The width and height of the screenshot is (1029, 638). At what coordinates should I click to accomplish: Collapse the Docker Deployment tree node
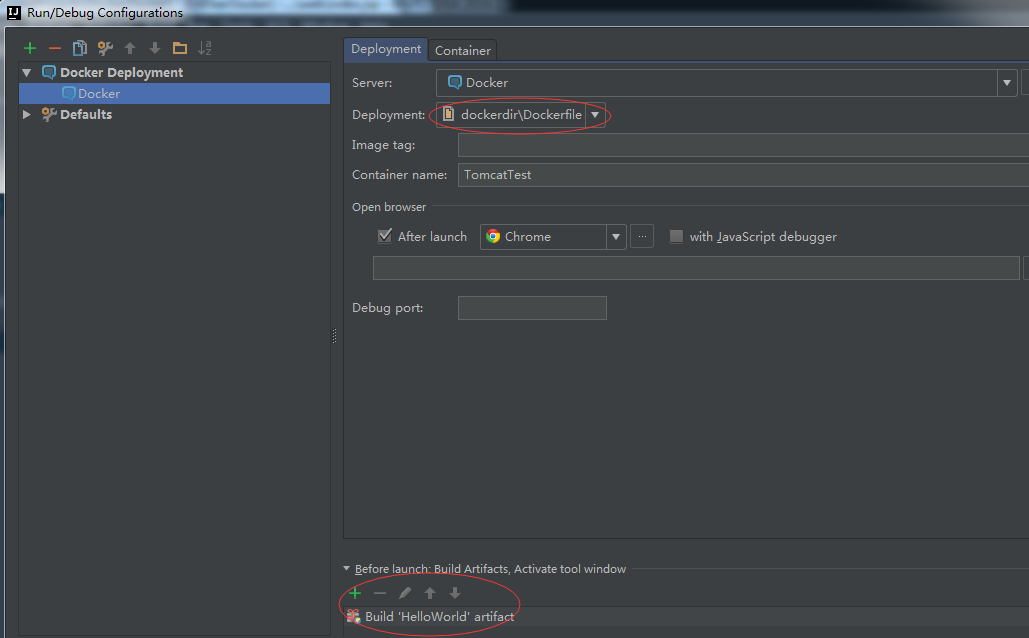click(x=27, y=72)
